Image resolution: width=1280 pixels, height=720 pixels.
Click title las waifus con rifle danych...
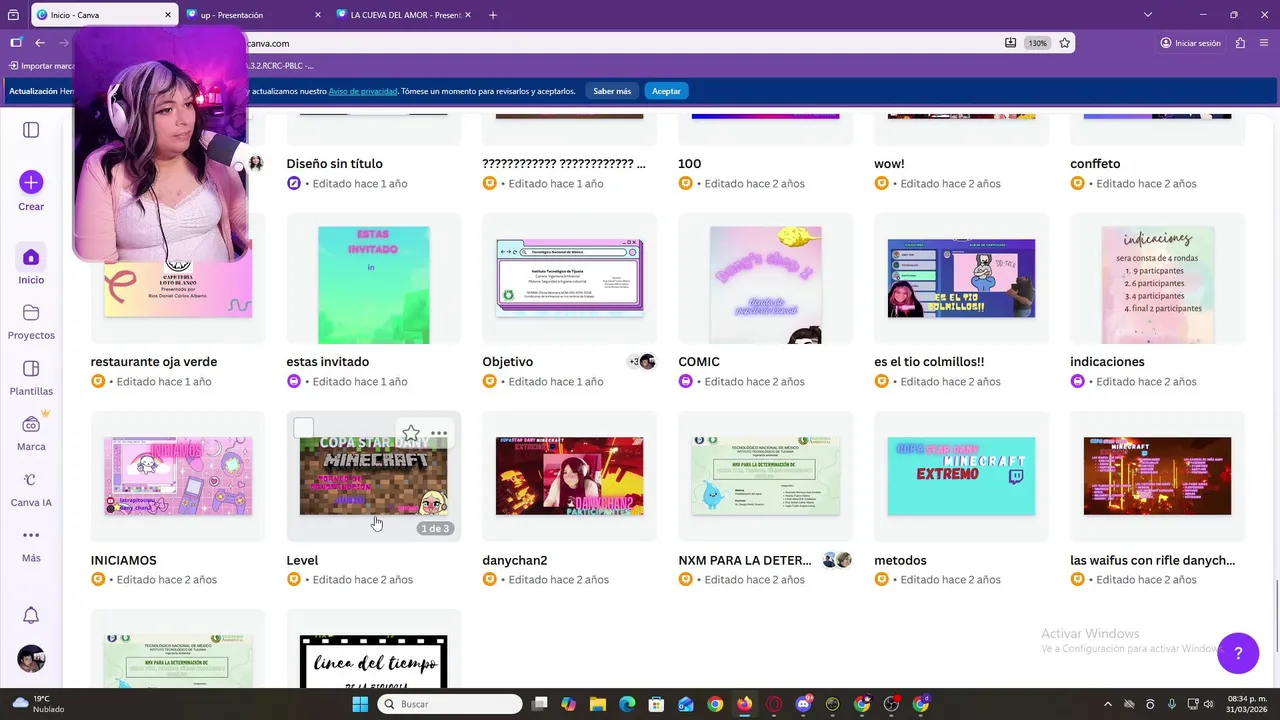(1152, 560)
